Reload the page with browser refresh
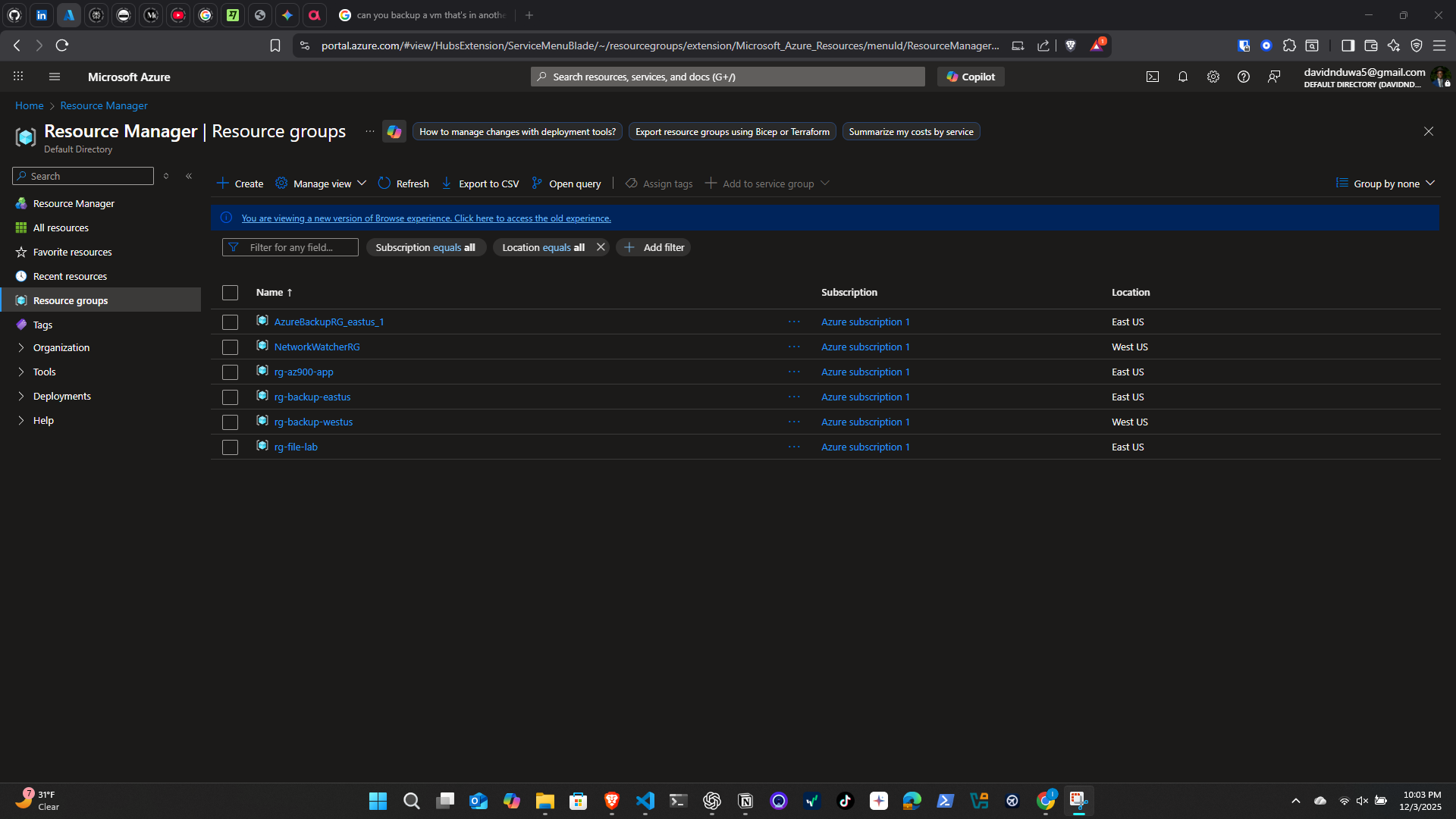Screen dimensions: 1456x819 pyautogui.click(x=62, y=45)
